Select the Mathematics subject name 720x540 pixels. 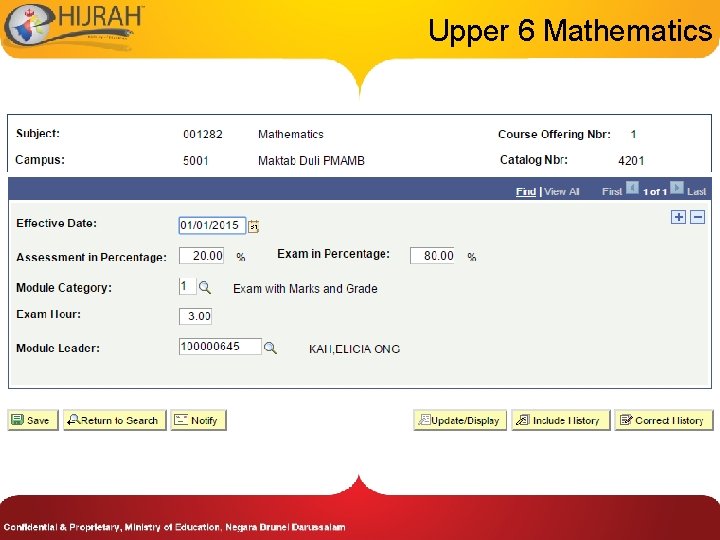(291, 134)
